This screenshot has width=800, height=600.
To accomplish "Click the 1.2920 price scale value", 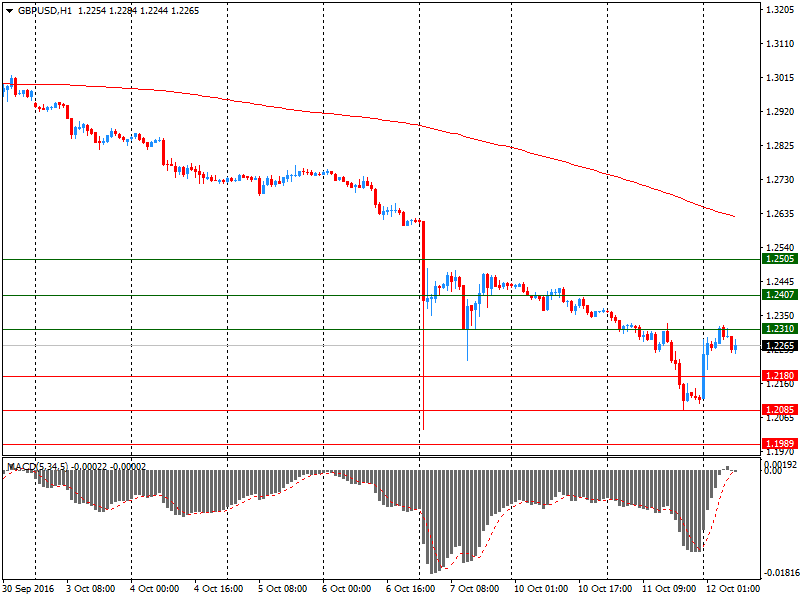I will [780, 112].
